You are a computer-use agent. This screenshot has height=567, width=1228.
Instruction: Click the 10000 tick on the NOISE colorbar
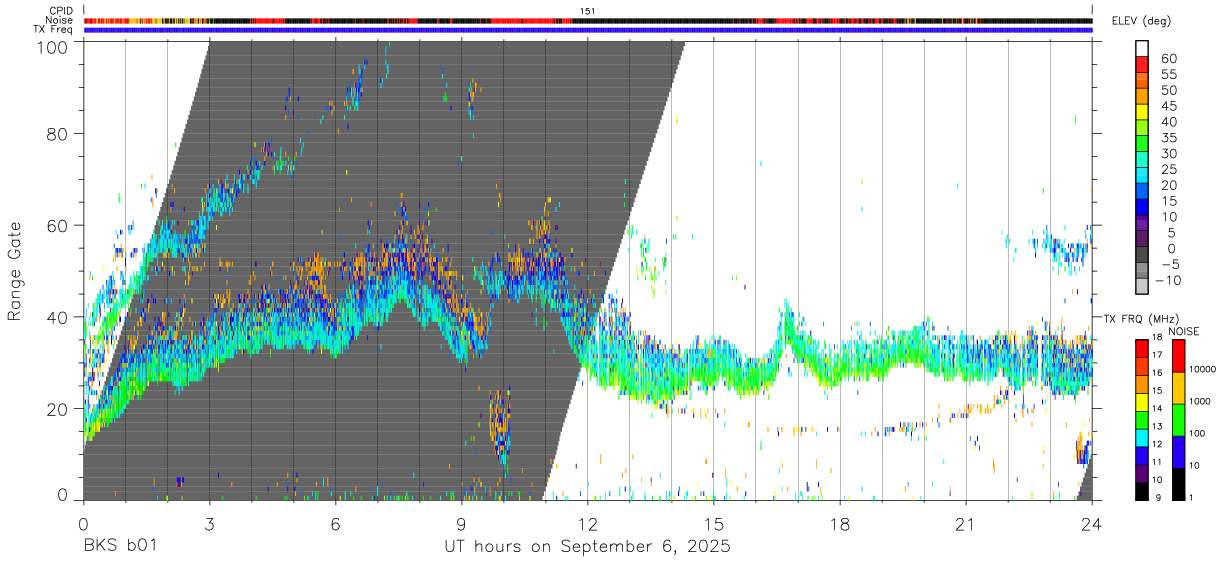click(1202, 370)
